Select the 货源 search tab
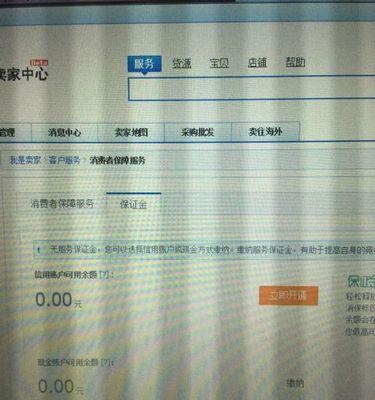Viewport: 375px width, 400px height. [182, 63]
